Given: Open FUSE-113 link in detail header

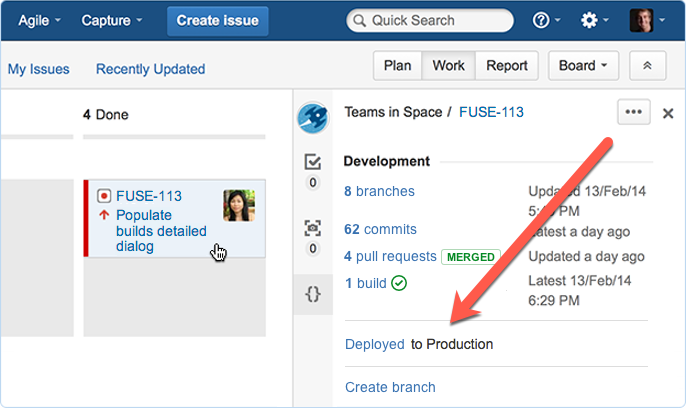Looking at the screenshot, I should coord(491,112).
